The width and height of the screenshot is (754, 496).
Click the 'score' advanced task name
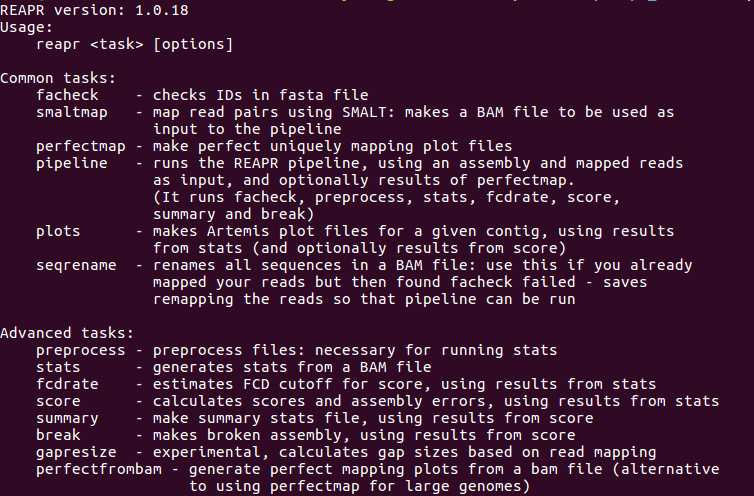[x=58, y=402]
